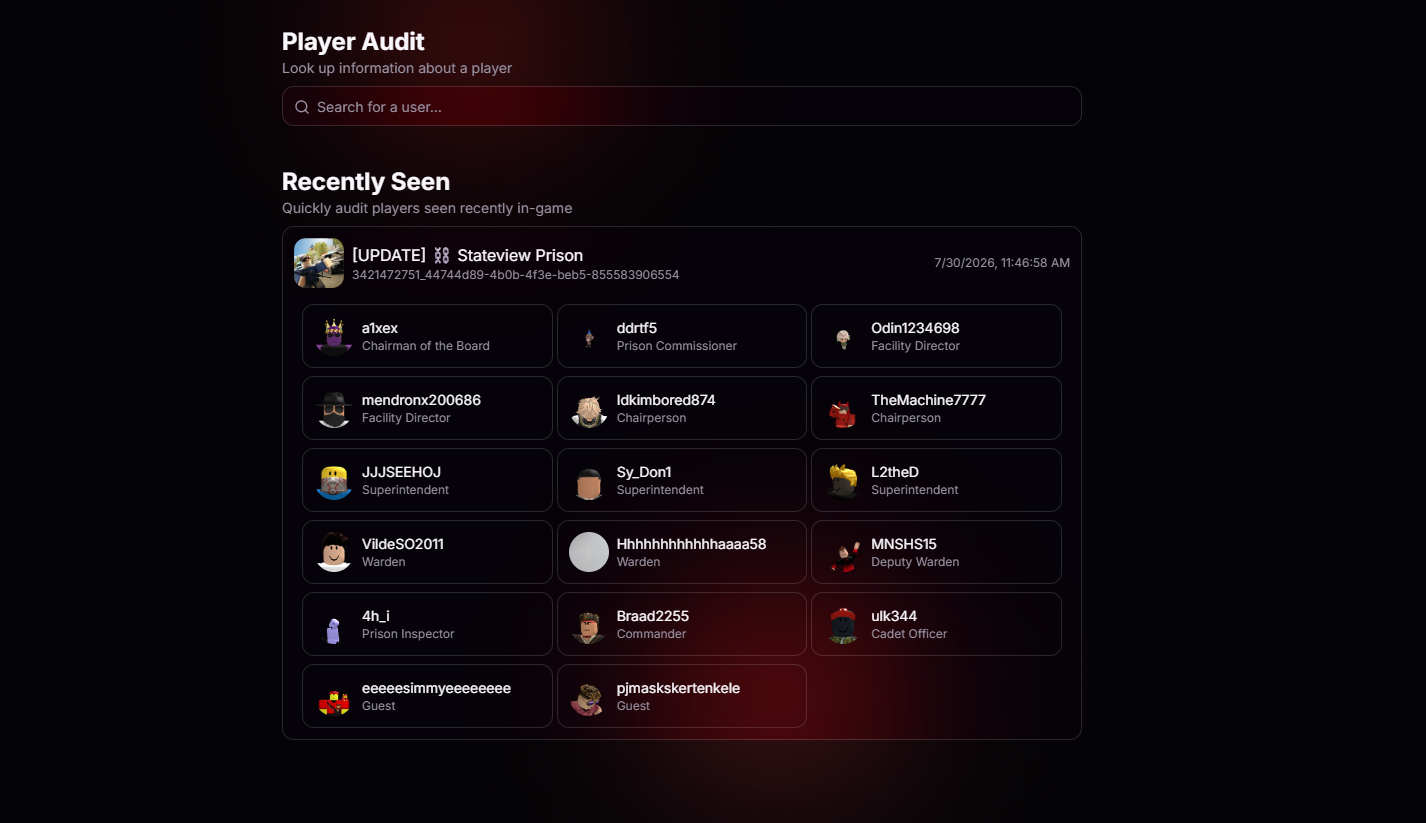Click ldkimbored874's avatar image
This screenshot has width=1426, height=823.
tap(589, 408)
